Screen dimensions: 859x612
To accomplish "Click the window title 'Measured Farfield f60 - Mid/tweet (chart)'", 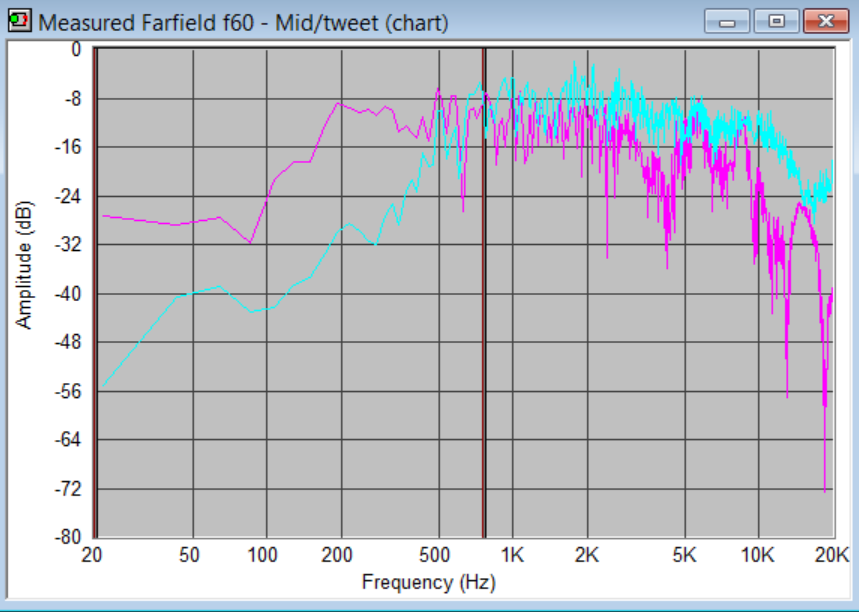I will click(x=243, y=23).
